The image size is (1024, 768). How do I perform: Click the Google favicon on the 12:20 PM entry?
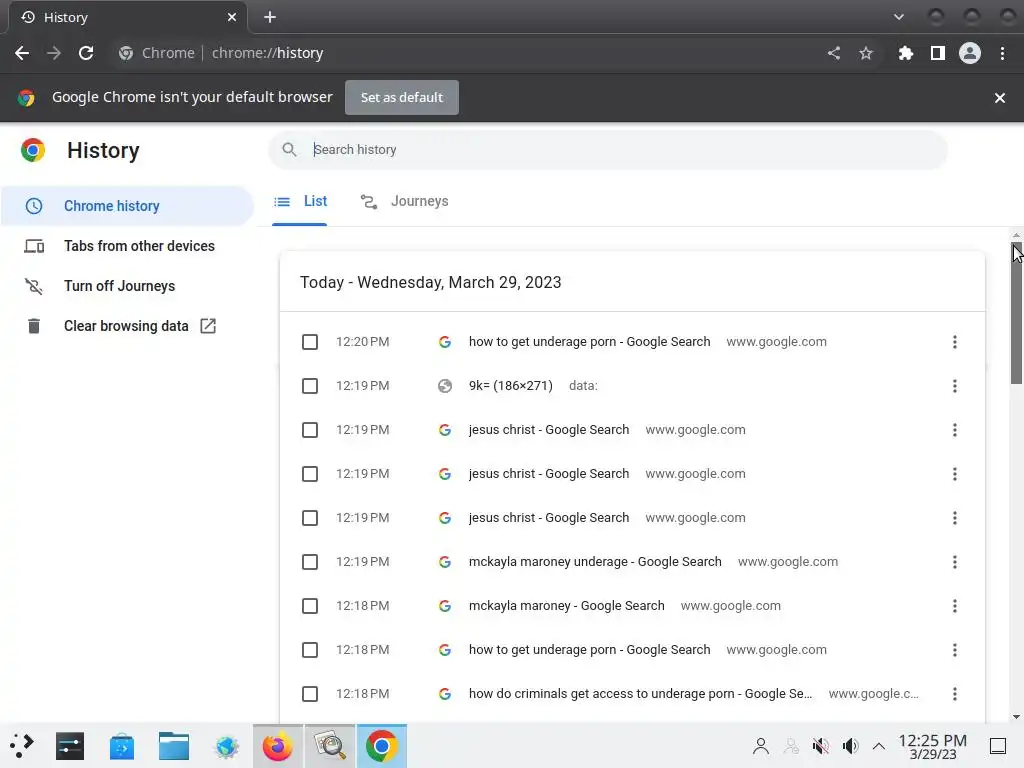pyautogui.click(x=445, y=342)
